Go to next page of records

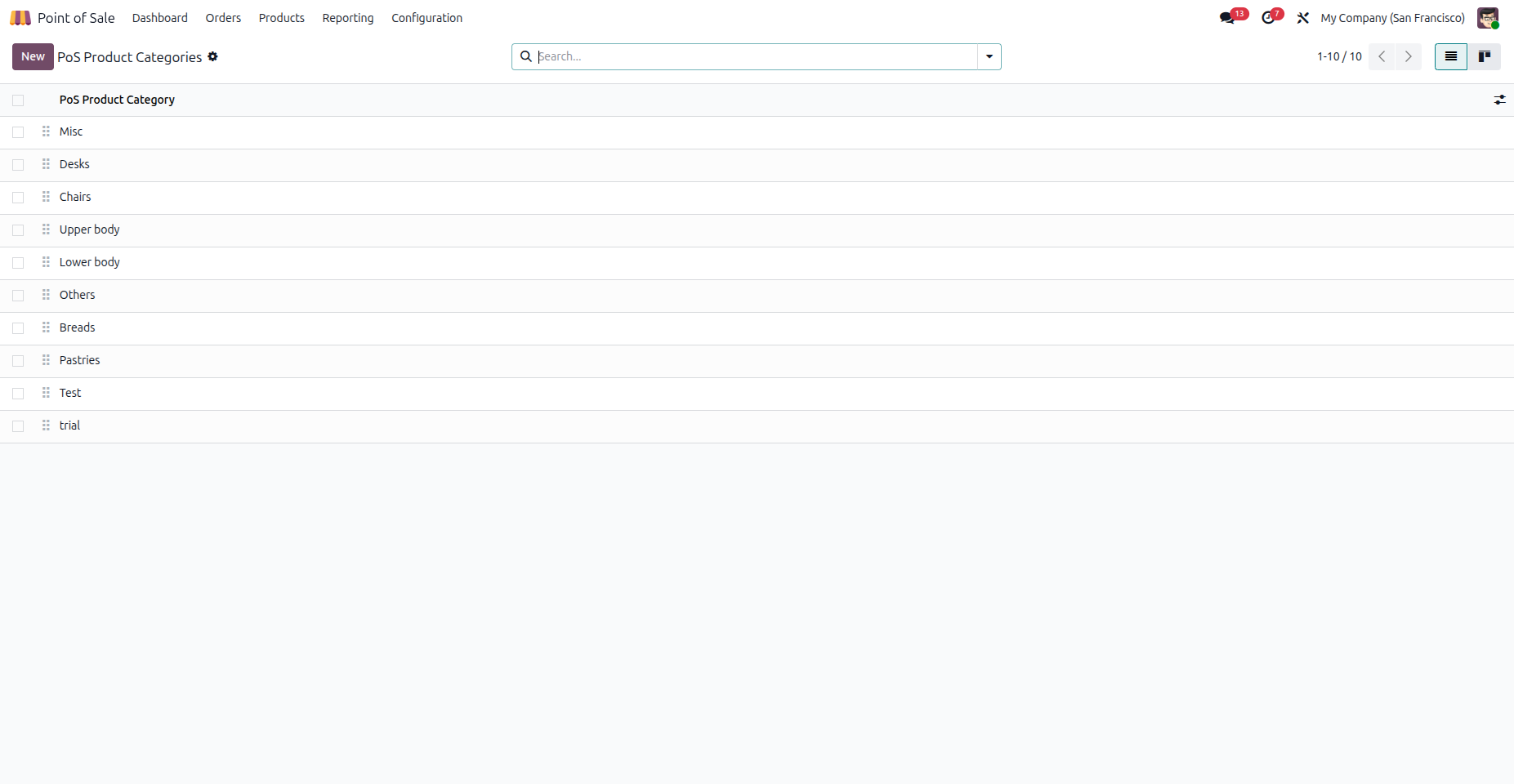tap(1408, 56)
